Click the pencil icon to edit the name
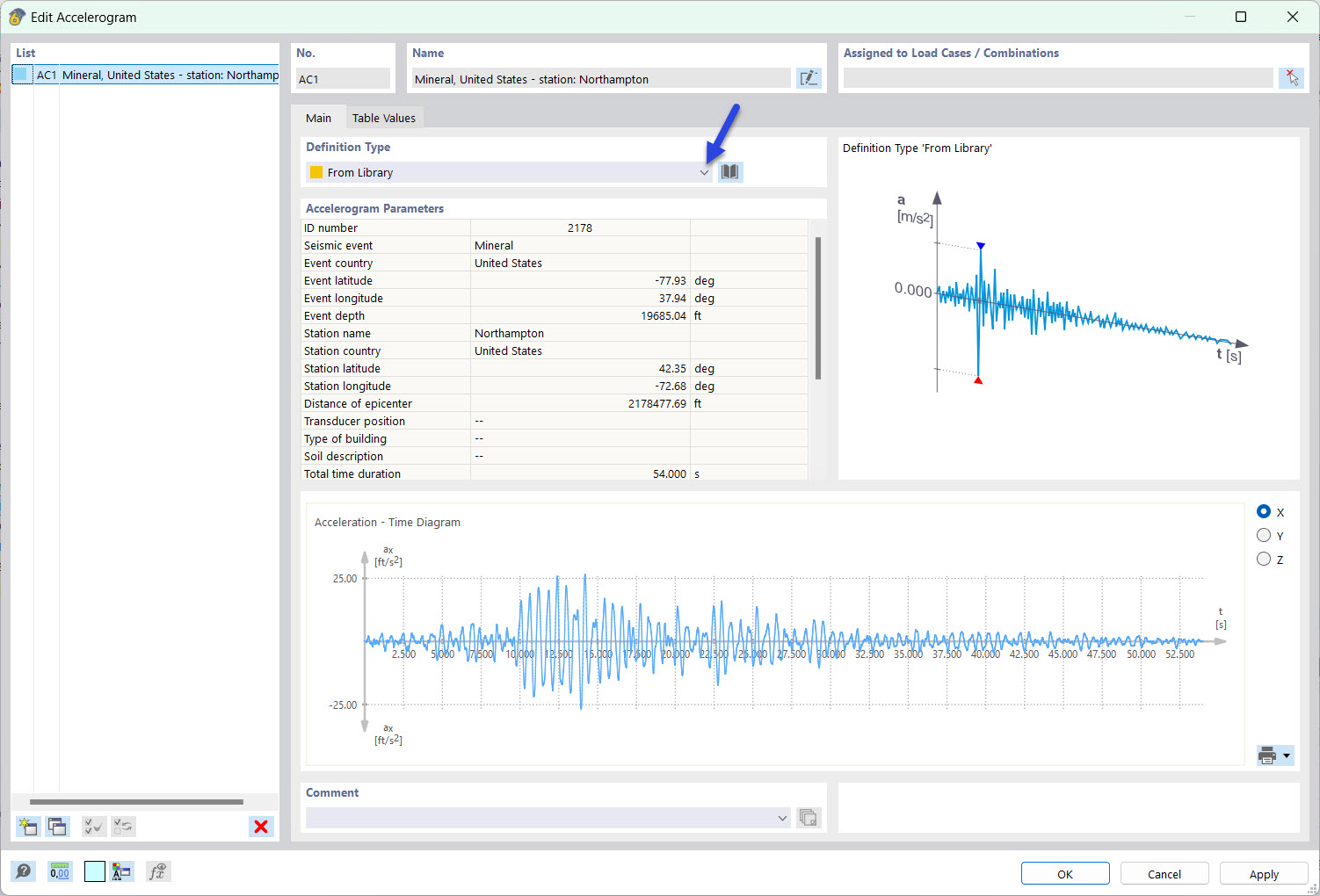The image size is (1320, 896). 809,78
